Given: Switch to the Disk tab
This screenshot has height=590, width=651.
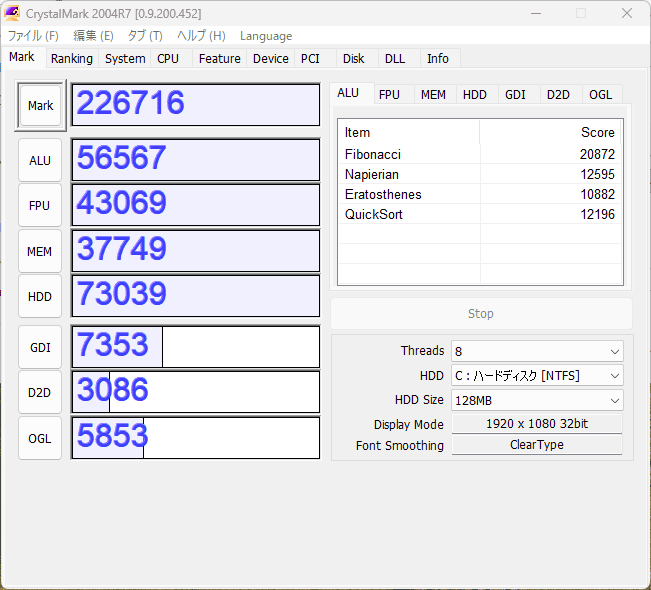Looking at the screenshot, I should (x=353, y=59).
